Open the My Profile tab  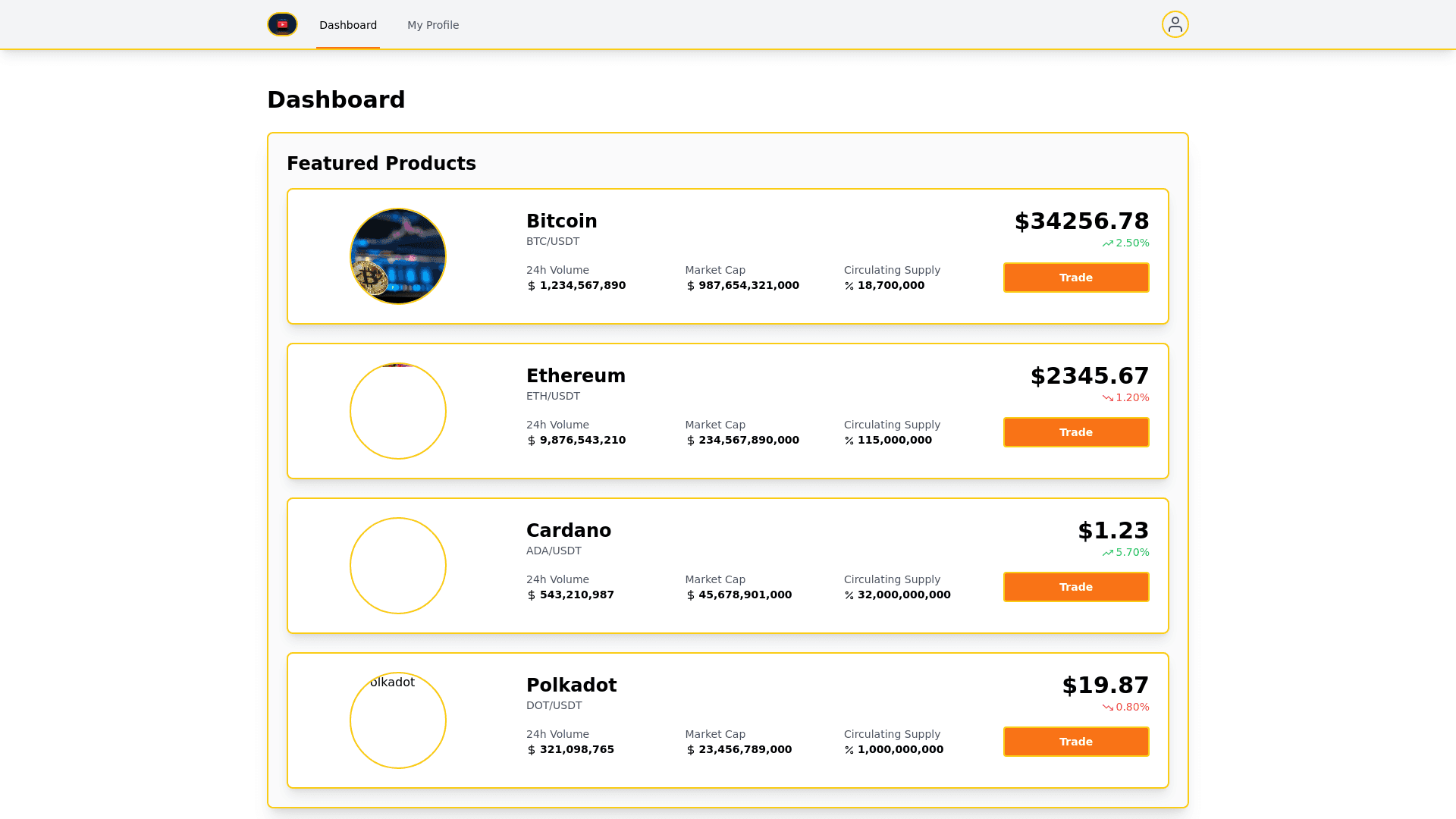[x=433, y=25]
